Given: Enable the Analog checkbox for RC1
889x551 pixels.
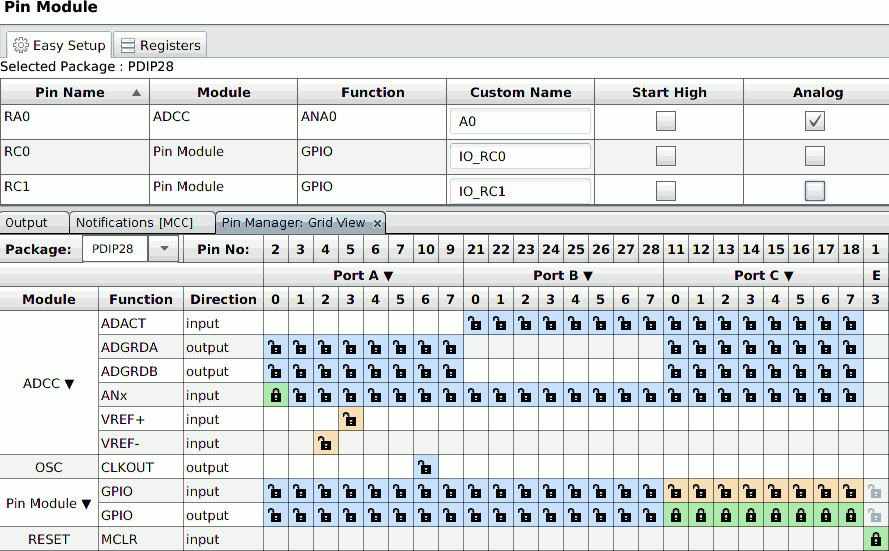Looking at the screenshot, I should point(815,191).
